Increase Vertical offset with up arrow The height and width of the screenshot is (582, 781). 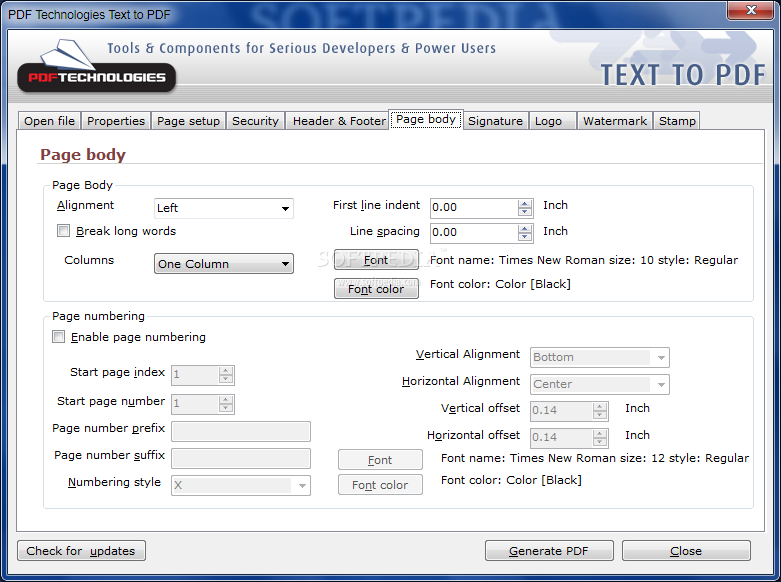pyautogui.click(x=600, y=407)
